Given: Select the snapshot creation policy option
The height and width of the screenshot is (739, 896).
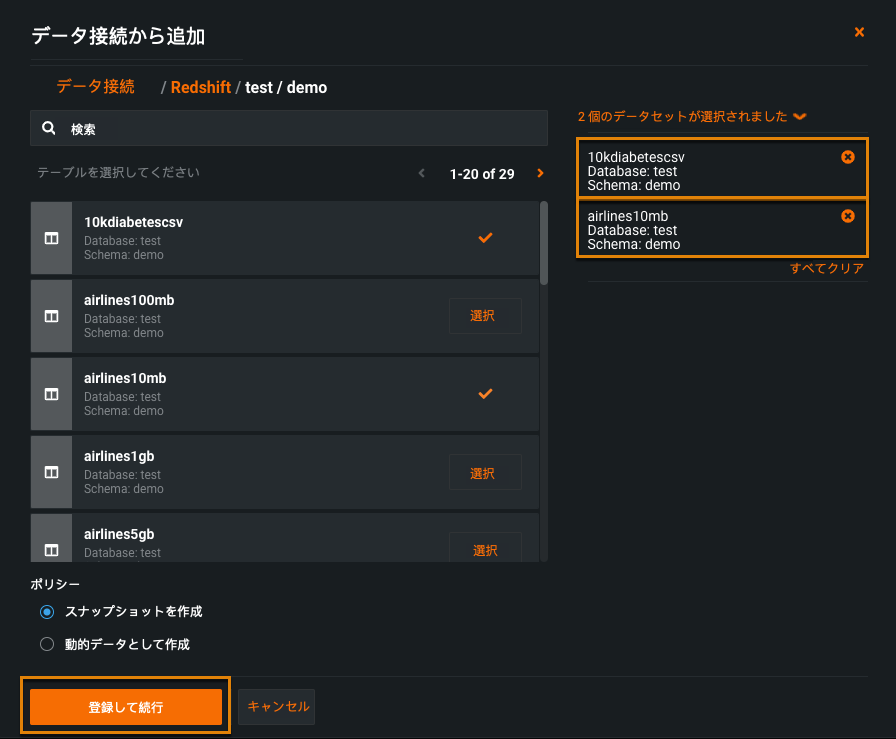Looking at the screenshot, I should click(47, 611).
